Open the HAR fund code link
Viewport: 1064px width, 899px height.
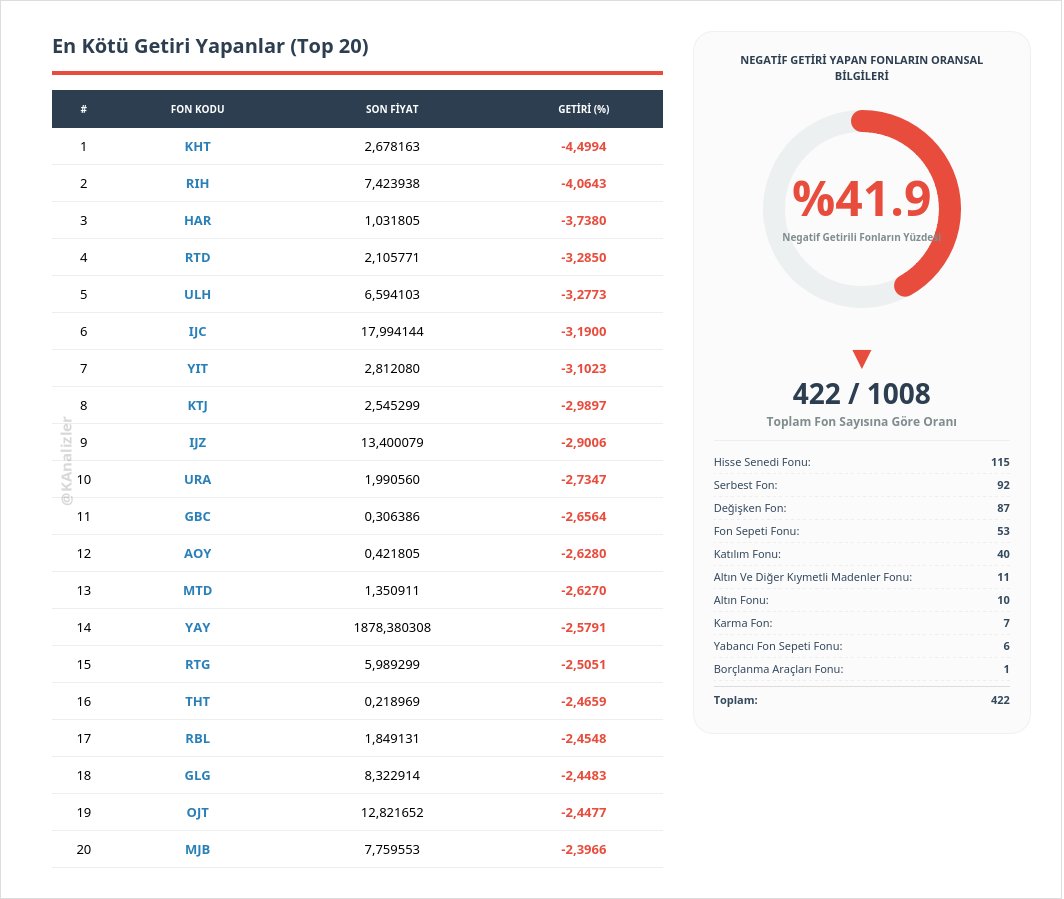coord(197,221)
